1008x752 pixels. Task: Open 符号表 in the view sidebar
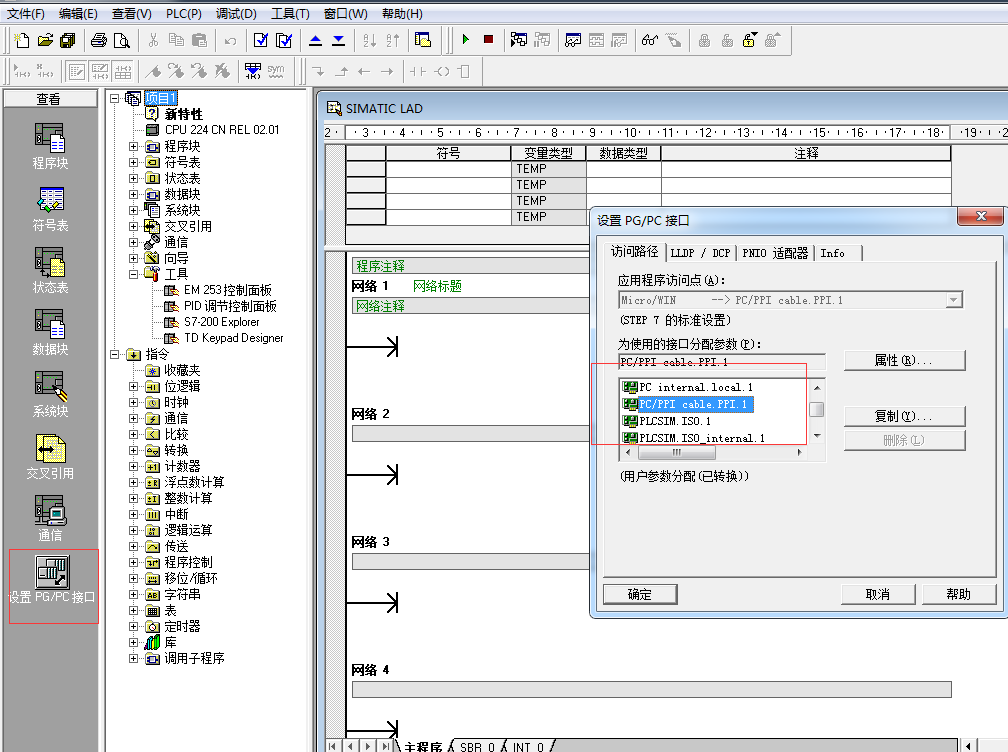(50, 208)
